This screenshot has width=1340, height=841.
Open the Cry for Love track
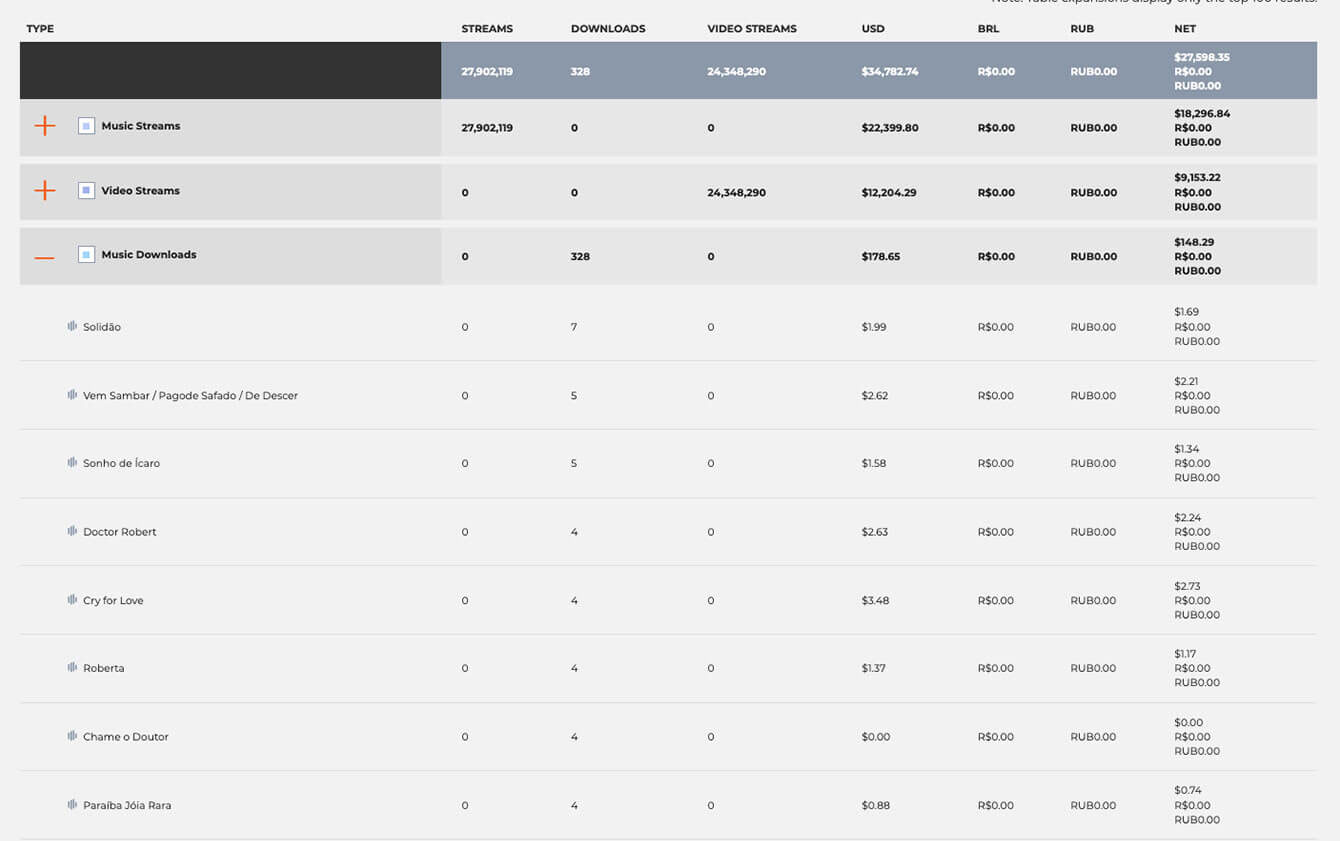click(113, 601)
